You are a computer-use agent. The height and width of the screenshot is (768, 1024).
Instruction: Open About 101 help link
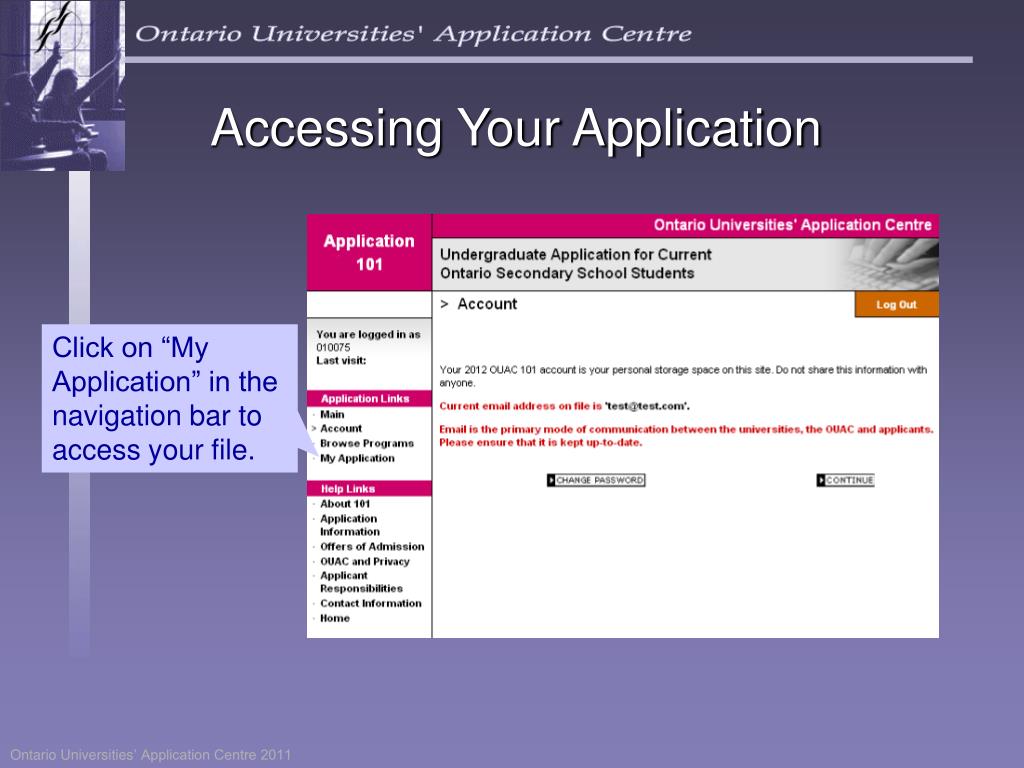point(345,504)
